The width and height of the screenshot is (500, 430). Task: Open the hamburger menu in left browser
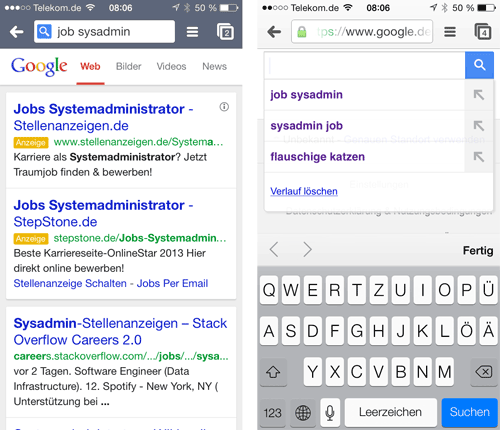192,32
